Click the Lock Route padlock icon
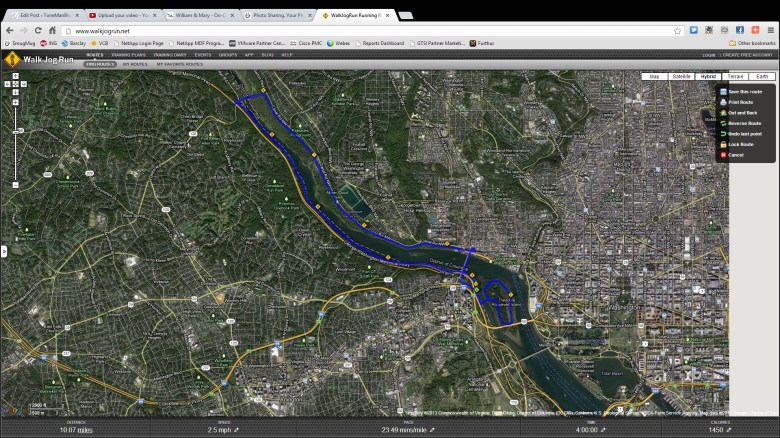780x438 pixels. click(723, 144)
